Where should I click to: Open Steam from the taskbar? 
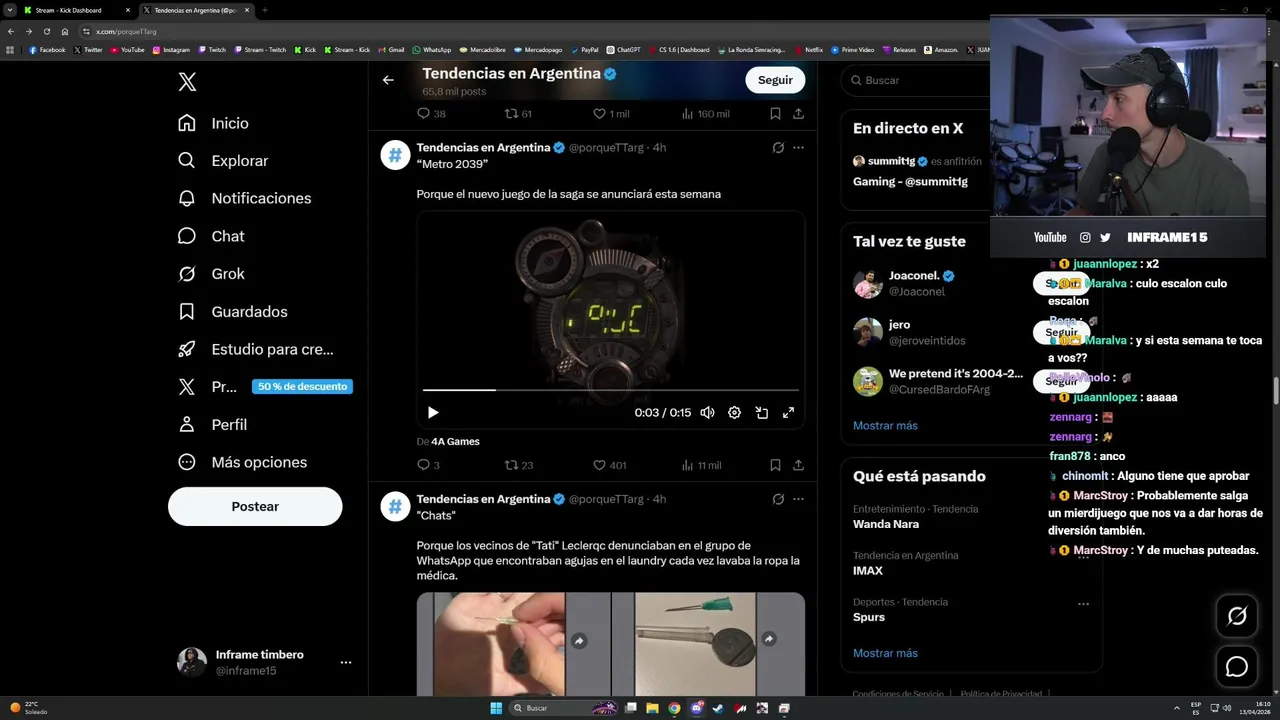(718, 708)
